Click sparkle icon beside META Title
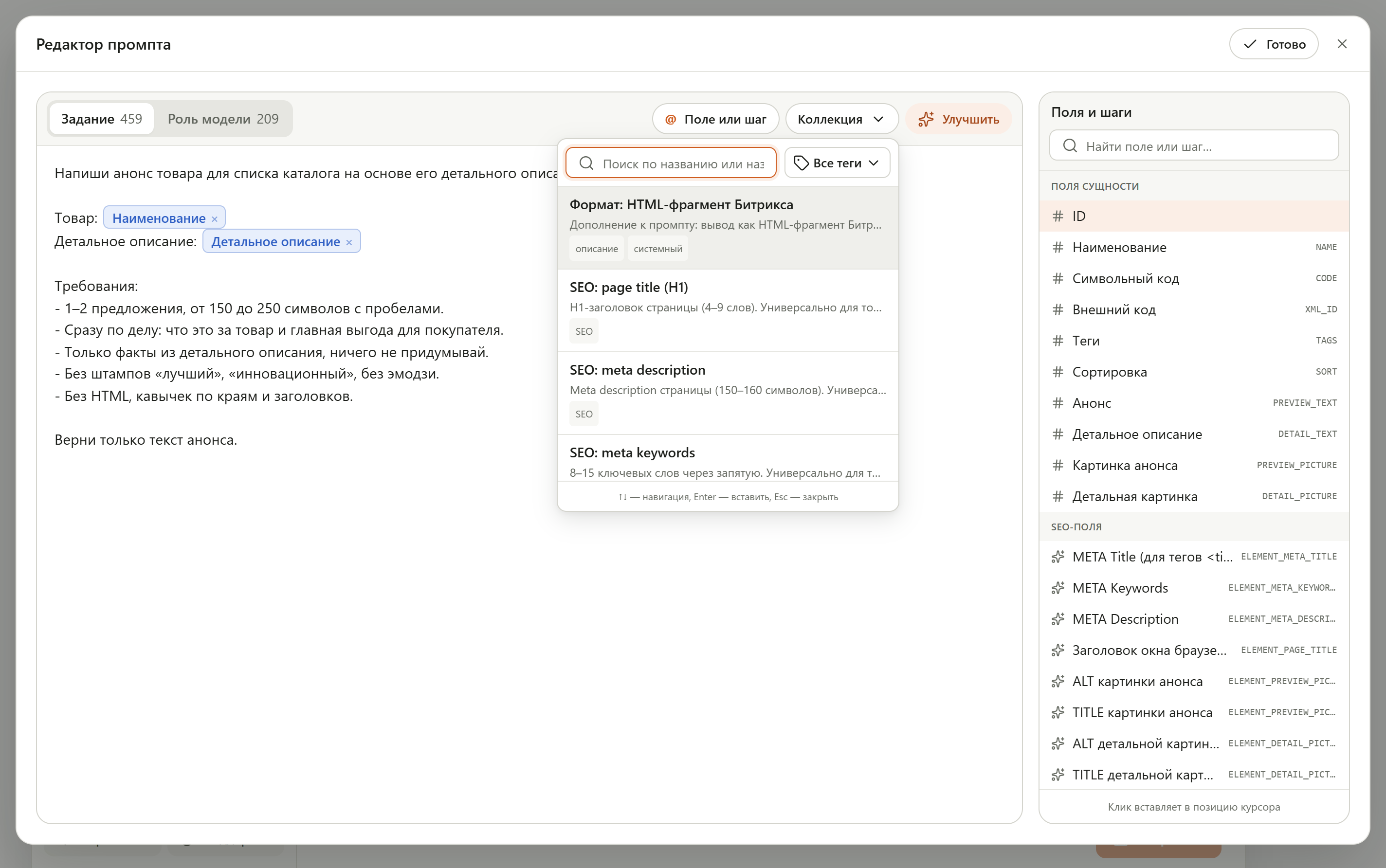The image size is (1386, 868). (1058, 556)
